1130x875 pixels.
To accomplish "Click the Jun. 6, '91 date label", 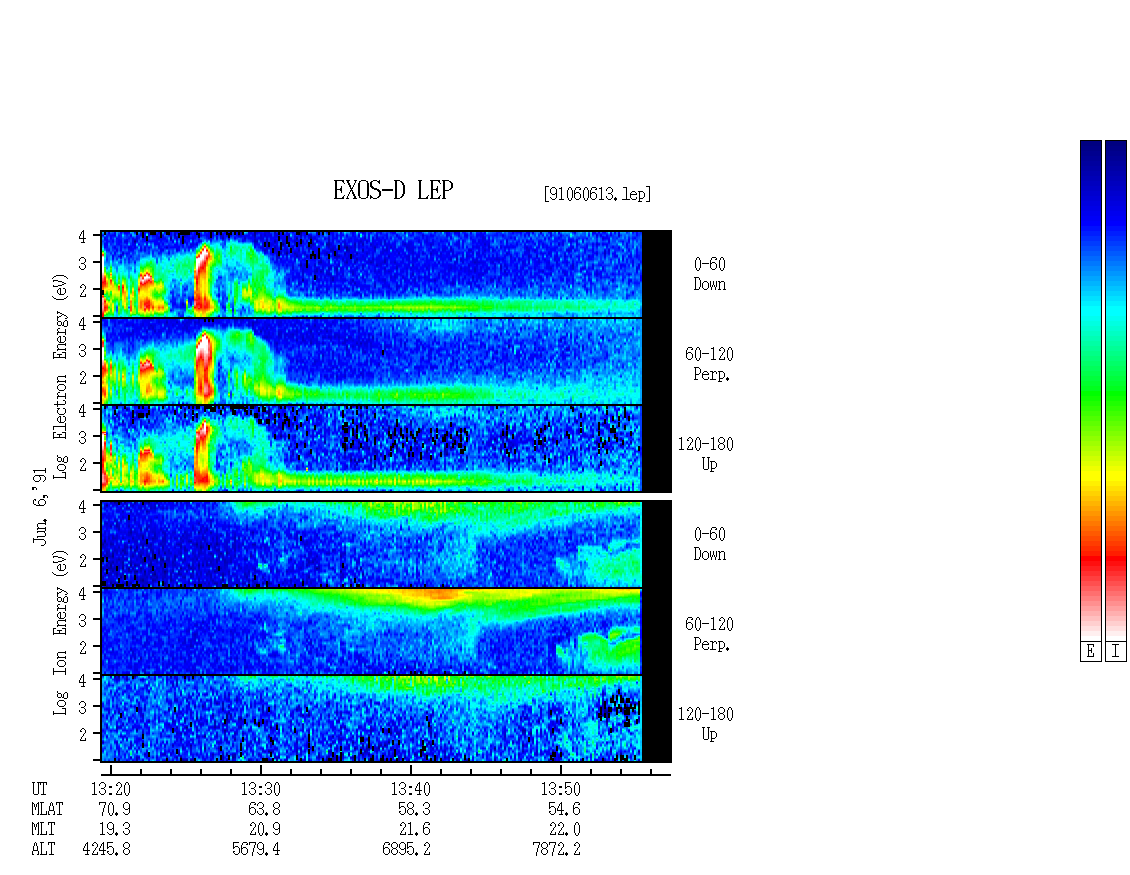I will (x=40, y=506).
